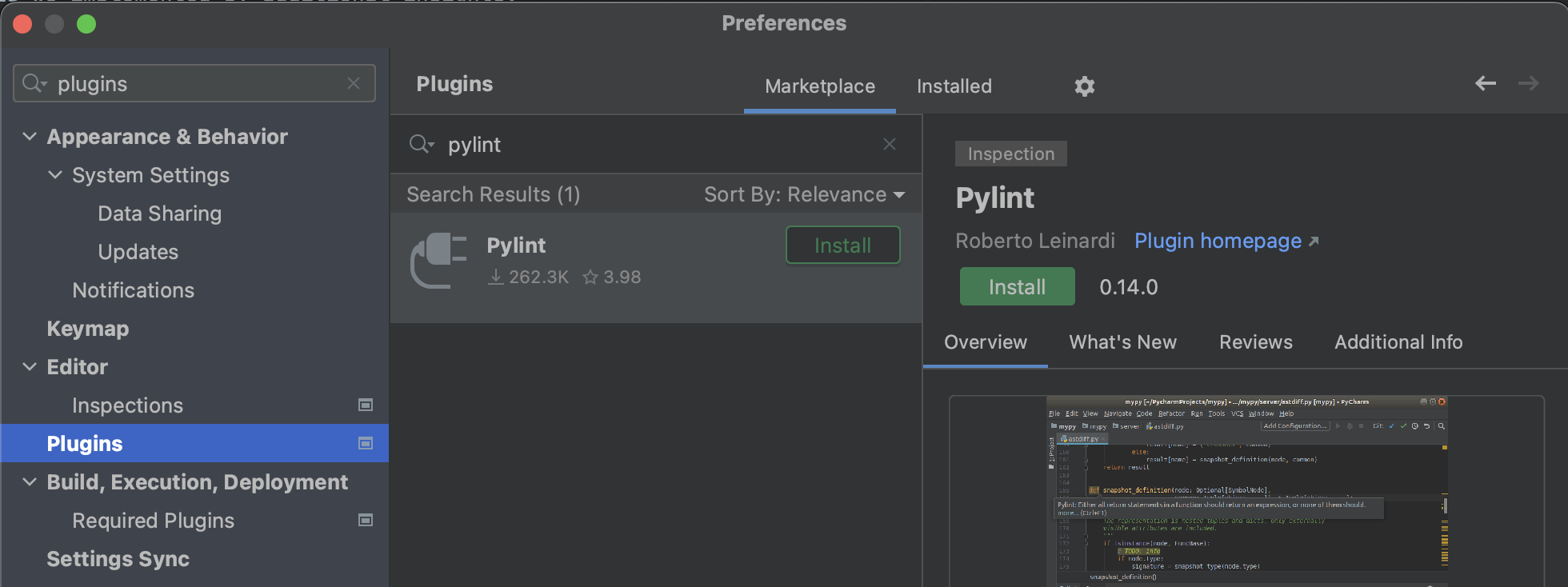
Task: Collapse the Appearance & Behavior section
Action: [30, 136]
